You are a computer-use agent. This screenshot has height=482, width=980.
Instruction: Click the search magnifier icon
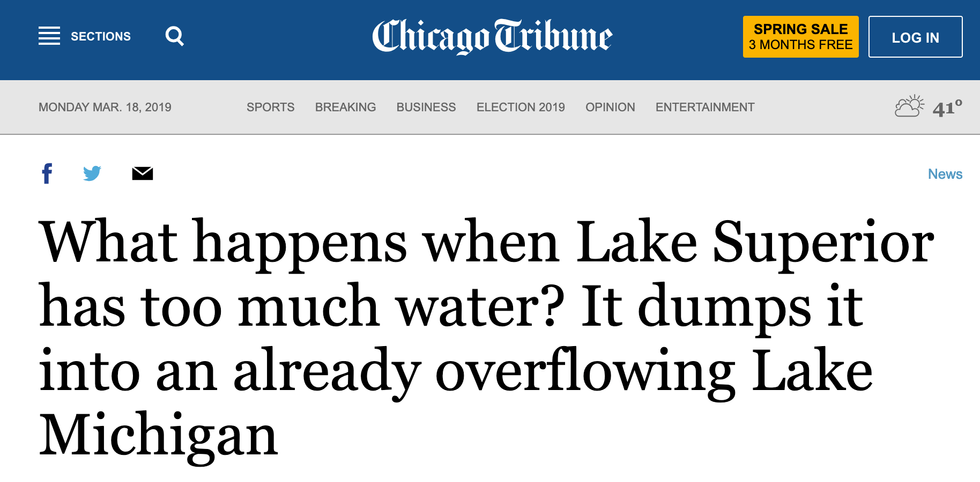[175, 37]
